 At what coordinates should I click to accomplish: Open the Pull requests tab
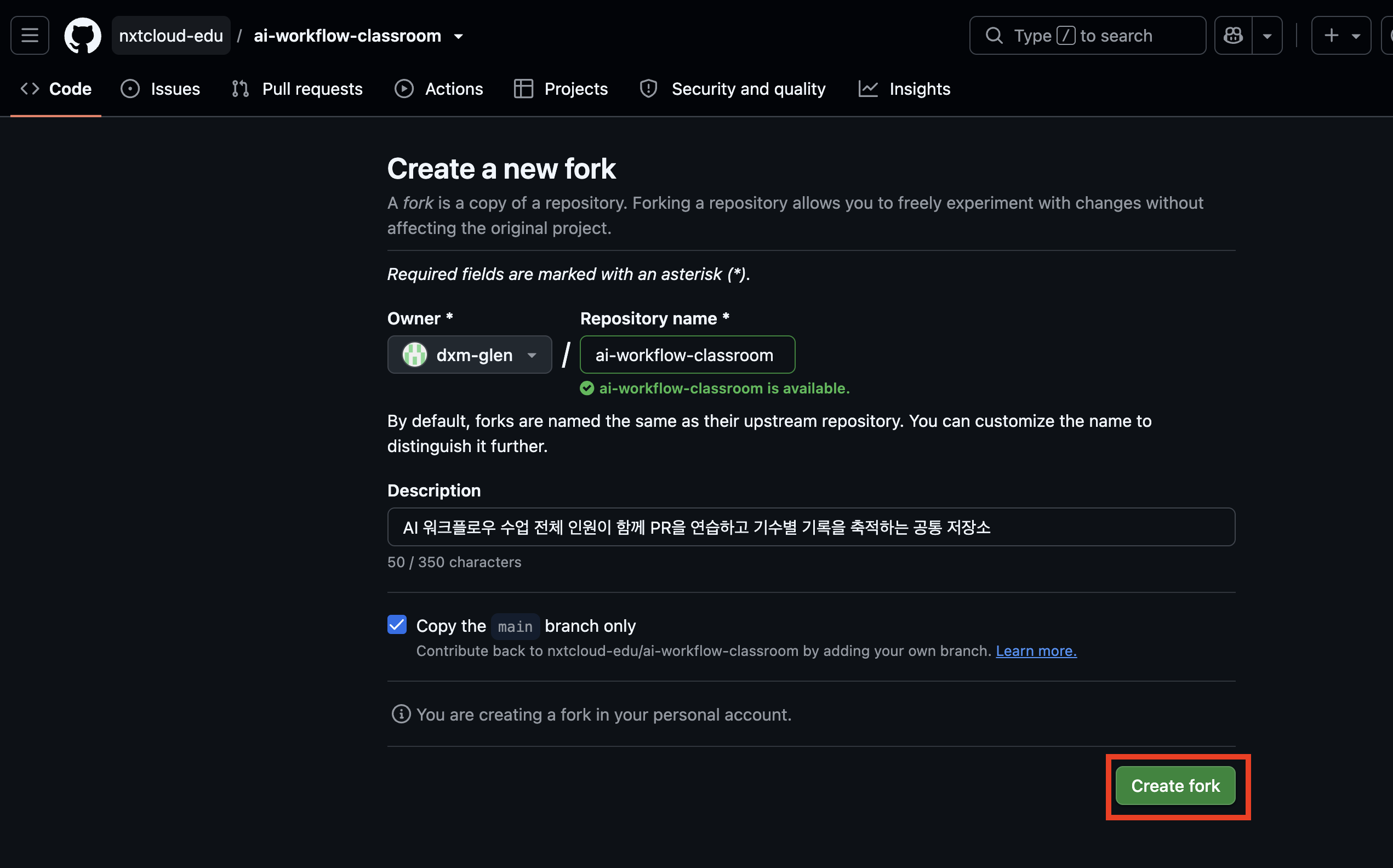tap(296, 89)
